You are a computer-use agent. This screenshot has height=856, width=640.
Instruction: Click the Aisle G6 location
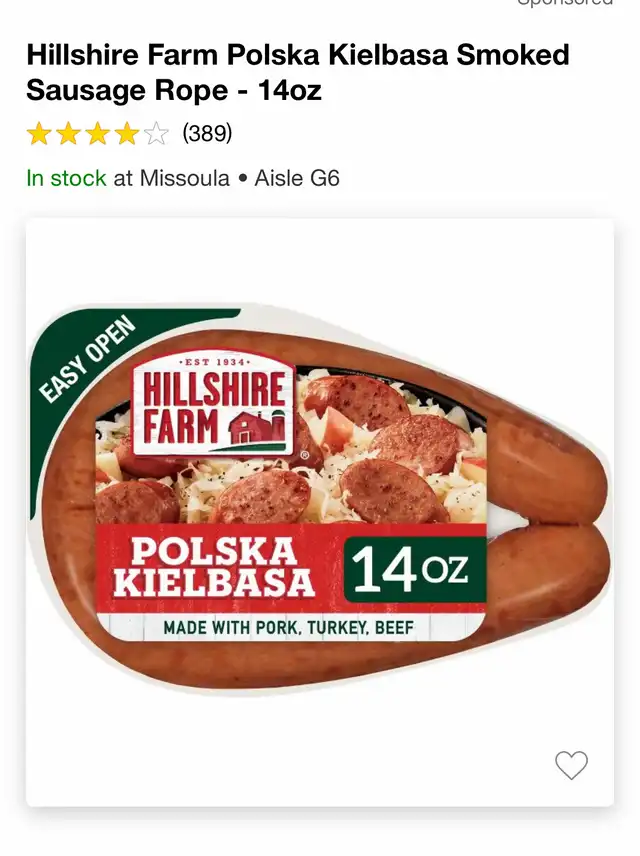297,179
